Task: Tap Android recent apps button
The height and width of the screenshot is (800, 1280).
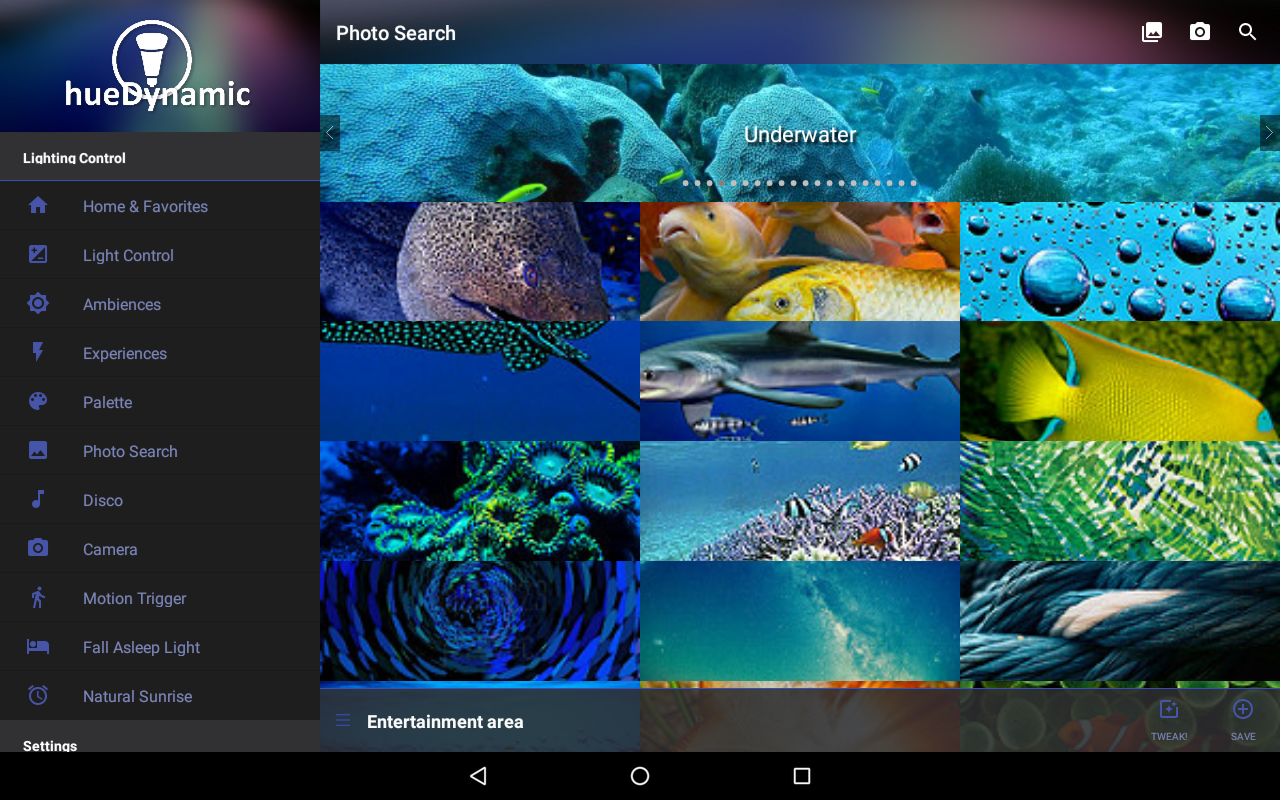Action: tap(801, 776)
